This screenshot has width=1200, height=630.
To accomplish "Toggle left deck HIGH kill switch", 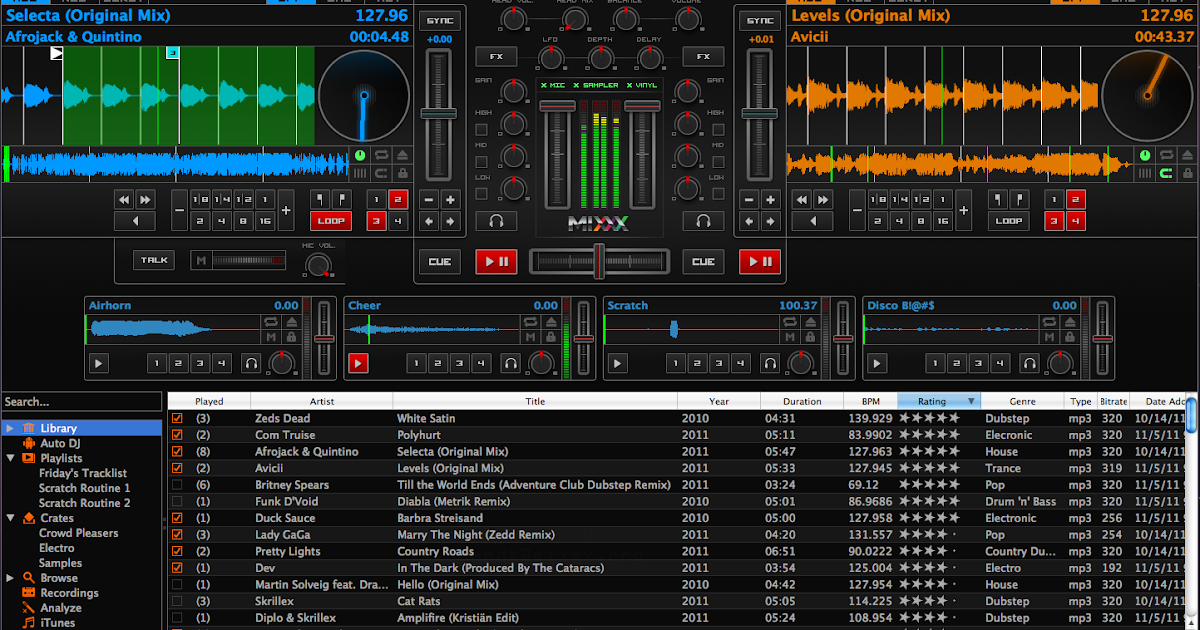I will 481,130.
